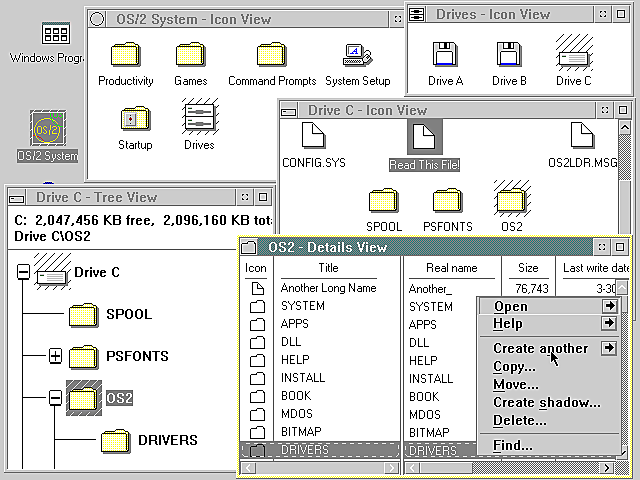This screenshot has height=480, width=640.
Task: Select the INSTALL title in Details View
Action: click(303, 378)
